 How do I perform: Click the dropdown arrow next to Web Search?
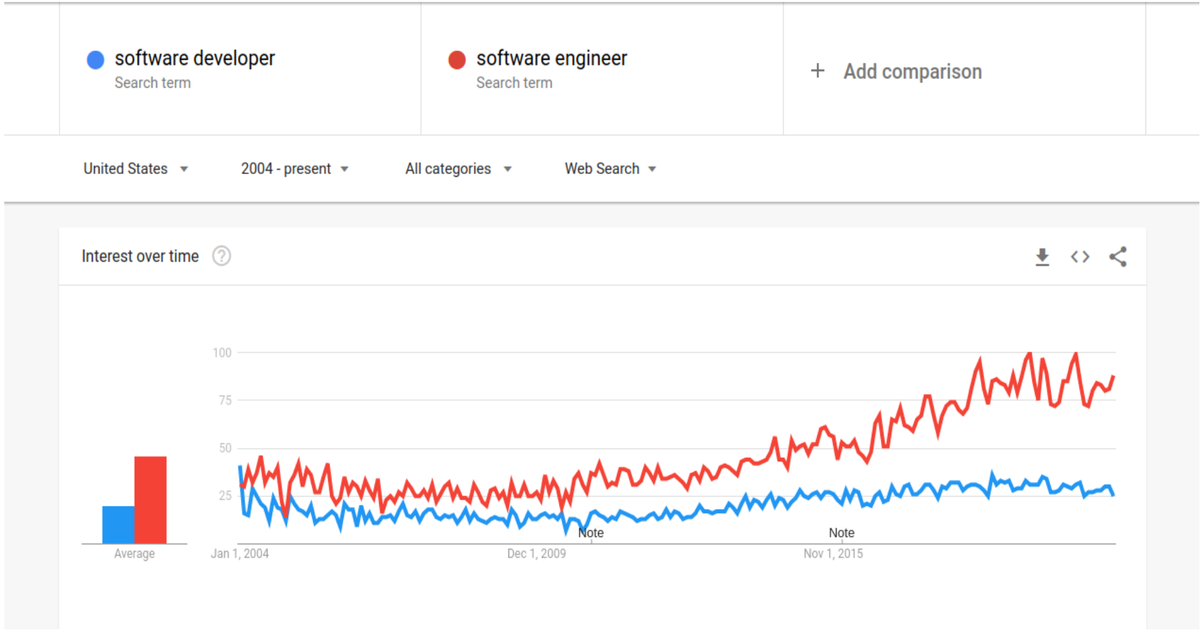652,169
